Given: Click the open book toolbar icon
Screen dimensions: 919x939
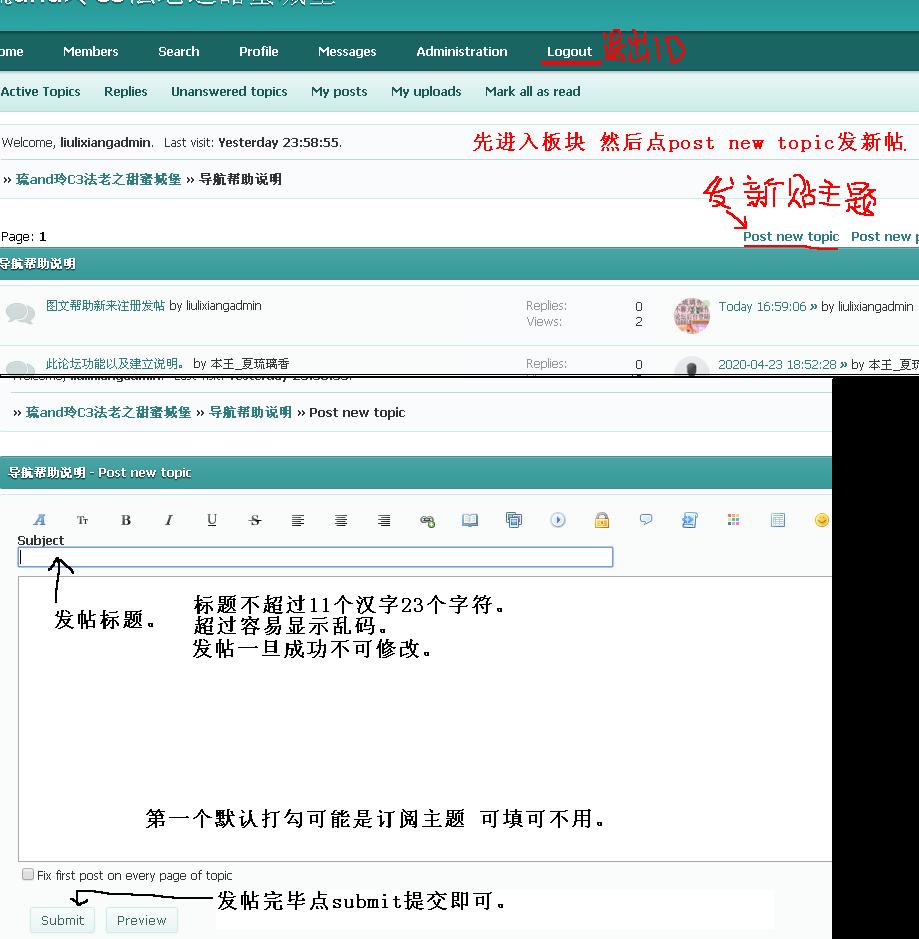Looking at the screenshot, I should click(x=470, y=520).
